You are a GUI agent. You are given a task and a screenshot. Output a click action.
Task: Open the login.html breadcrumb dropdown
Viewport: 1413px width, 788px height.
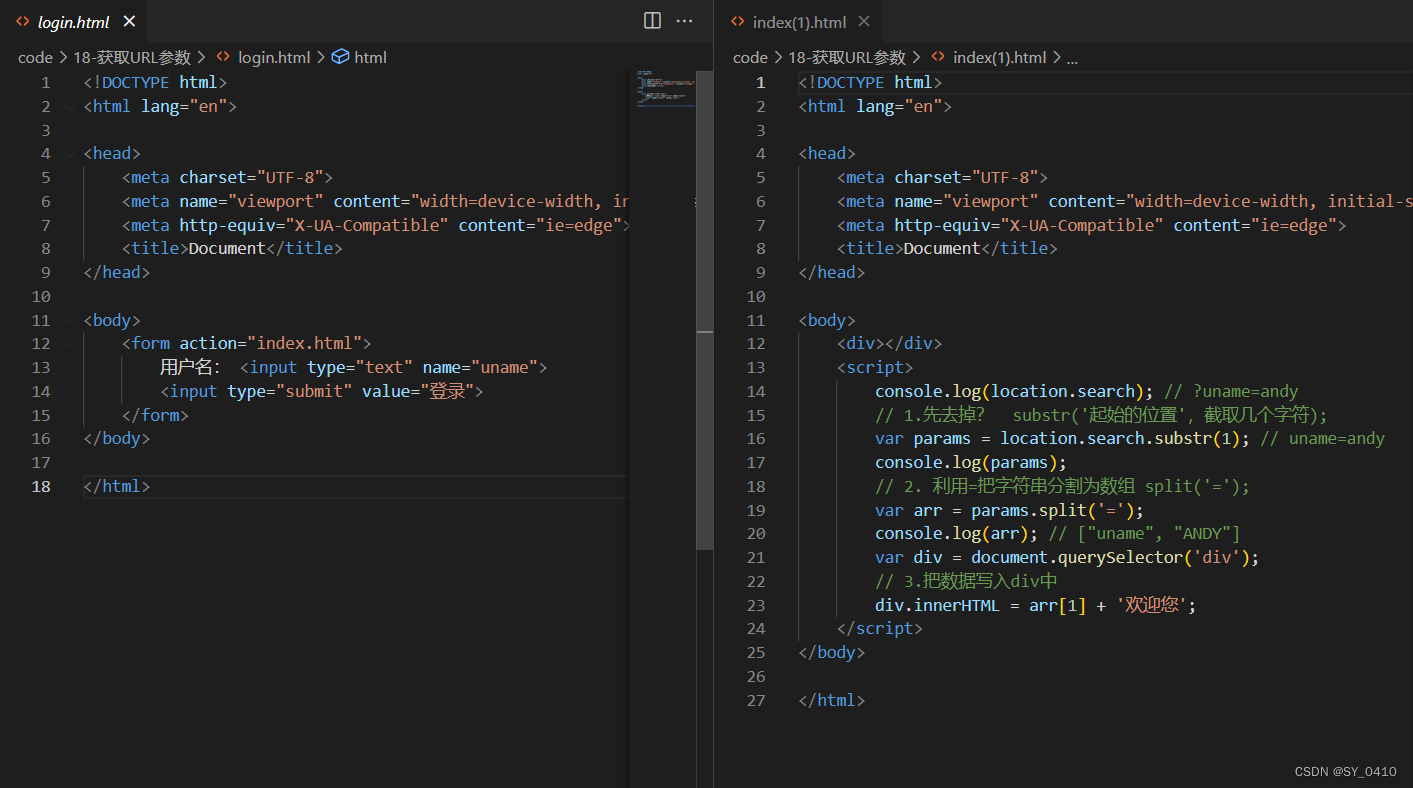[x=274, y=57]
